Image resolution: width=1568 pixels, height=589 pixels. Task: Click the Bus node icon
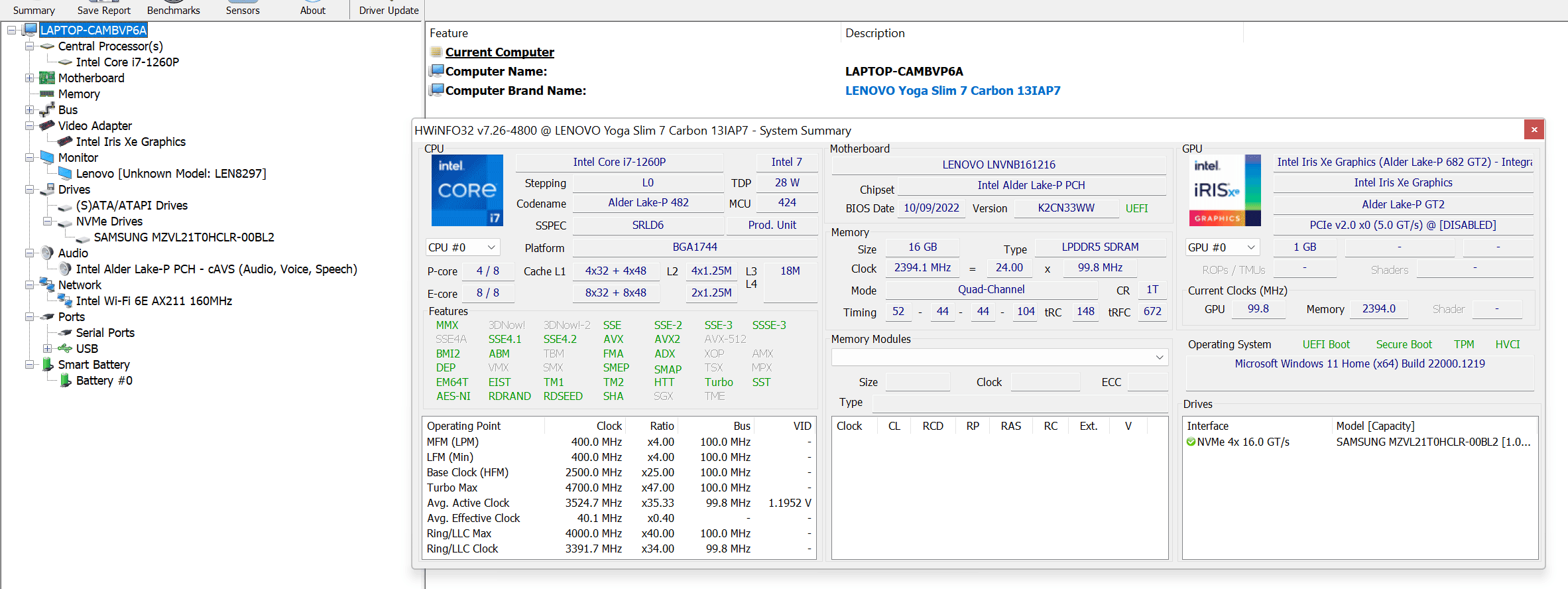click(x=47, y=110)
